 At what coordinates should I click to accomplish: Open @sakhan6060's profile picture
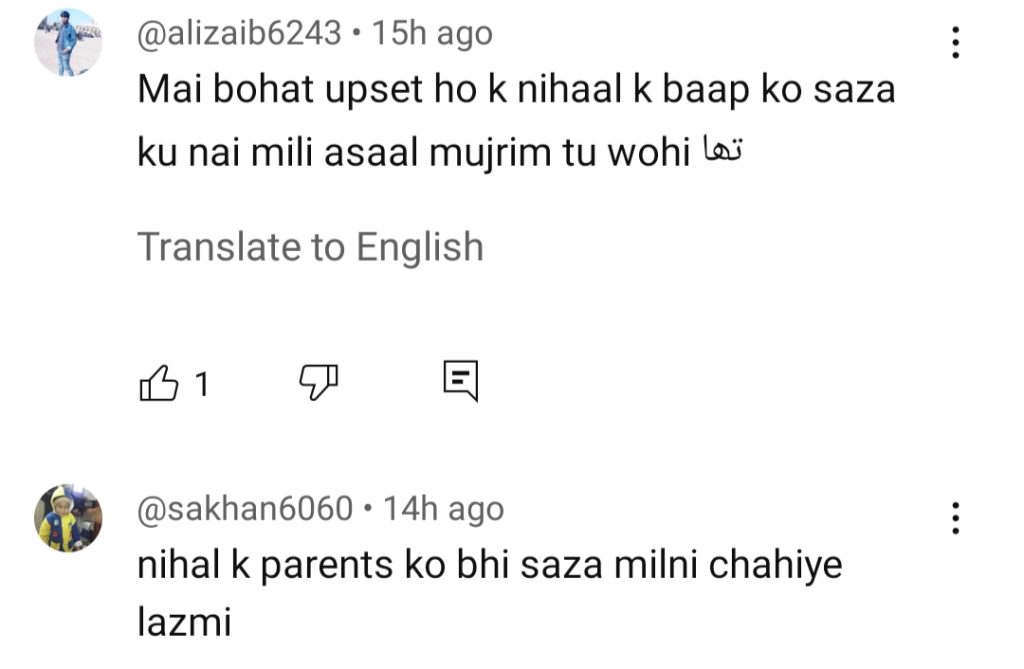coord(68,518)
